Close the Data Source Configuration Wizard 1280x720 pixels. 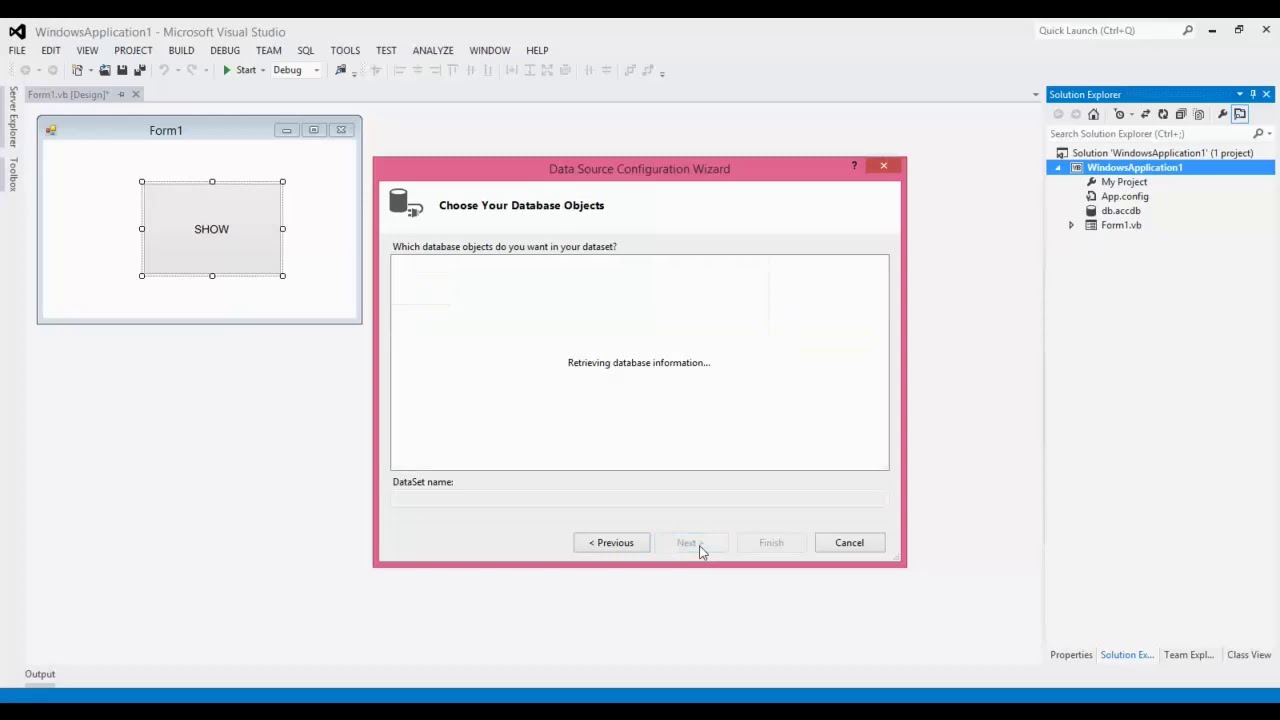[884, 166]
